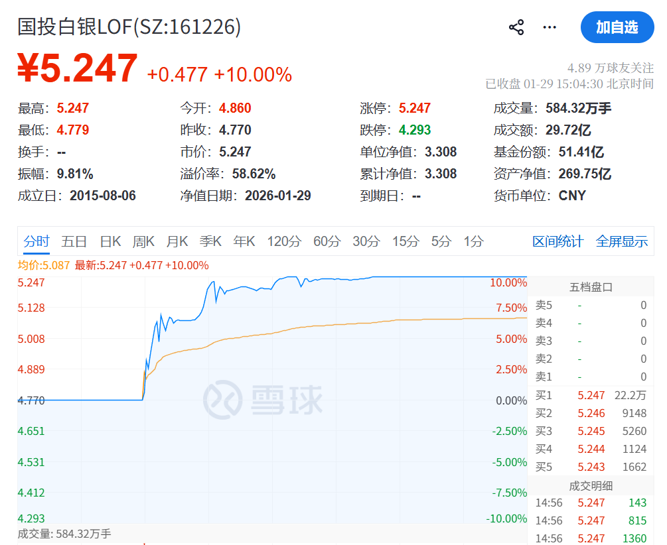Click the 买1 order row at 5.247
Screen dimensions: 667x545
pyautogui.click(x=590, y=395)
